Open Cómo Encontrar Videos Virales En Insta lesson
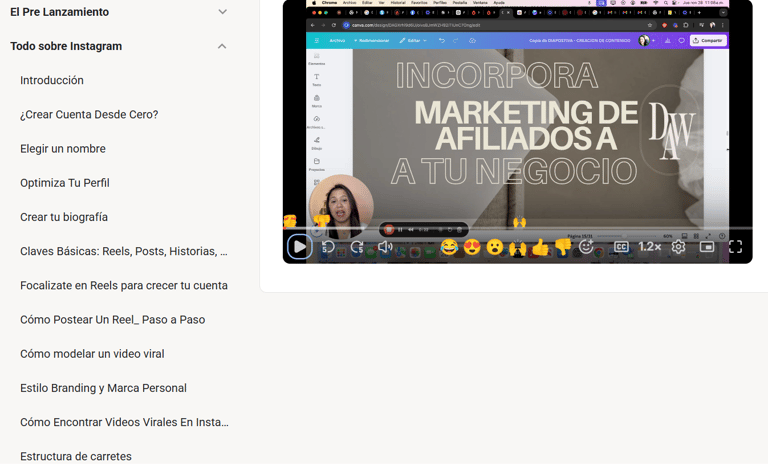Image resolution: width=768 pixels, height=464 pixels. tap(124, 422)
